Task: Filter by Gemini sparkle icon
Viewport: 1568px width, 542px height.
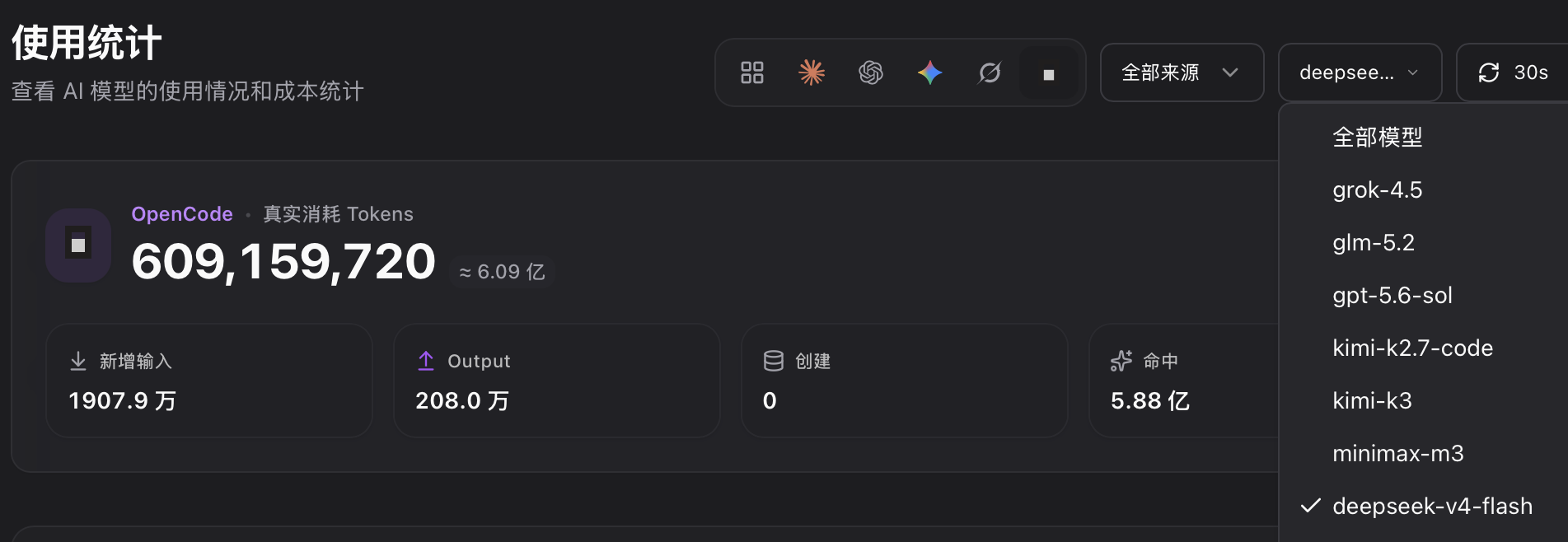Action: (930, 72)
